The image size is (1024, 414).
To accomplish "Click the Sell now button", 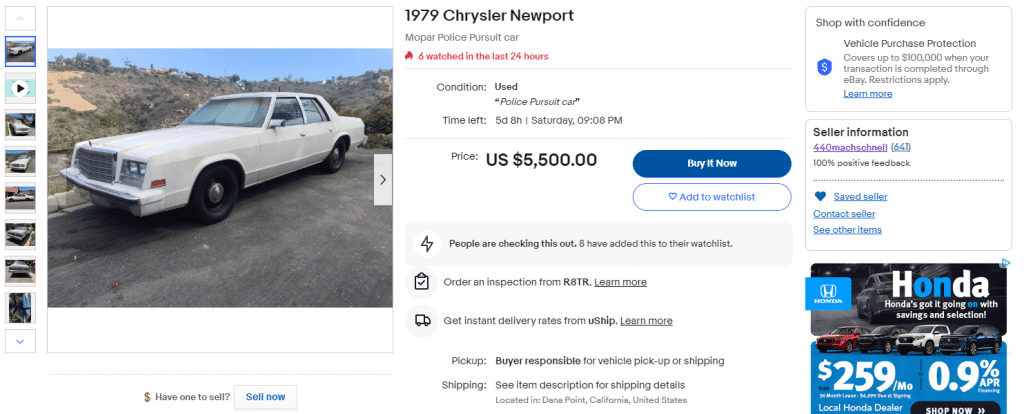I will click(x=265, y=397).
